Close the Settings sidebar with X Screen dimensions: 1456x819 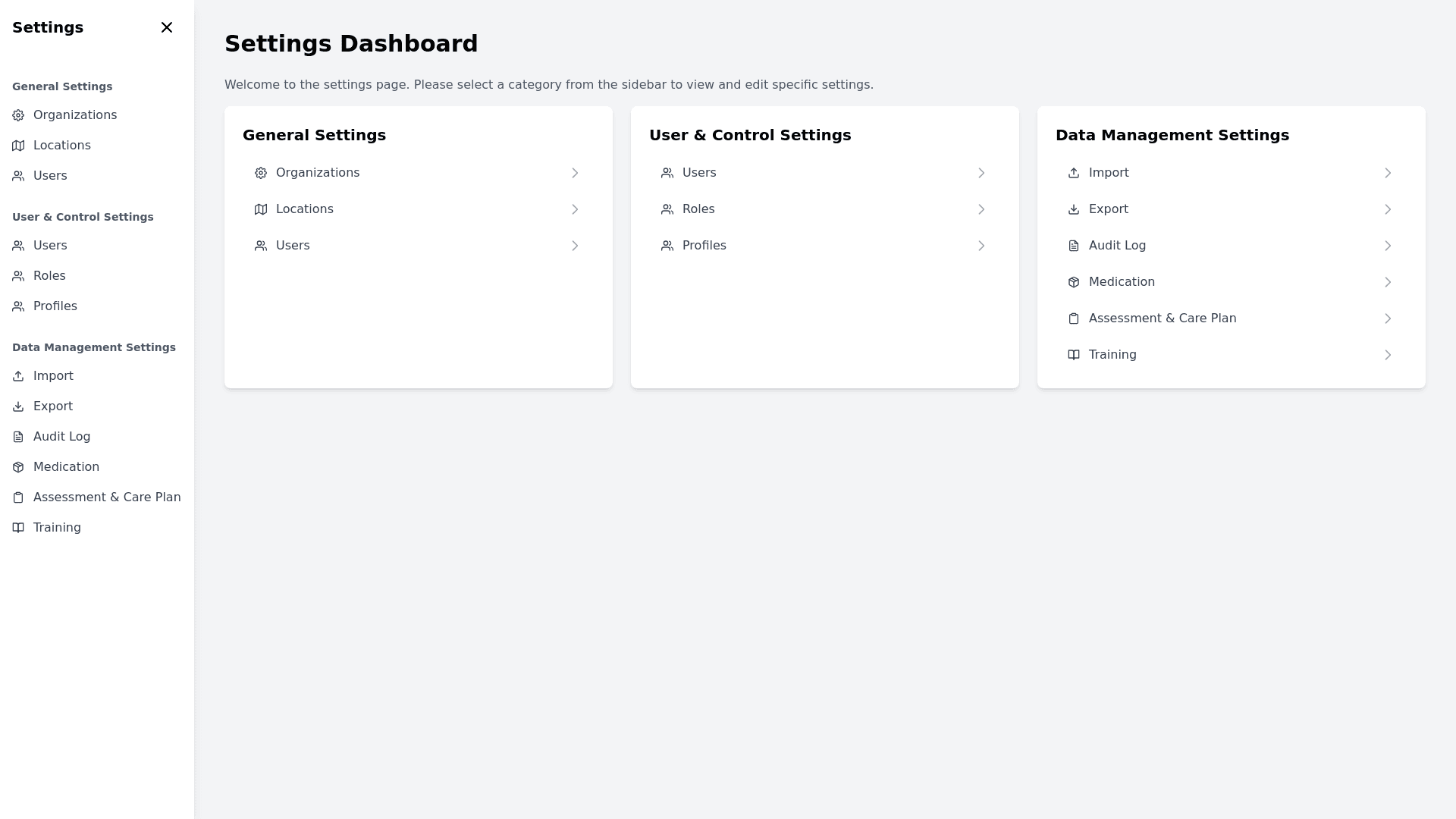pos(167,27)
